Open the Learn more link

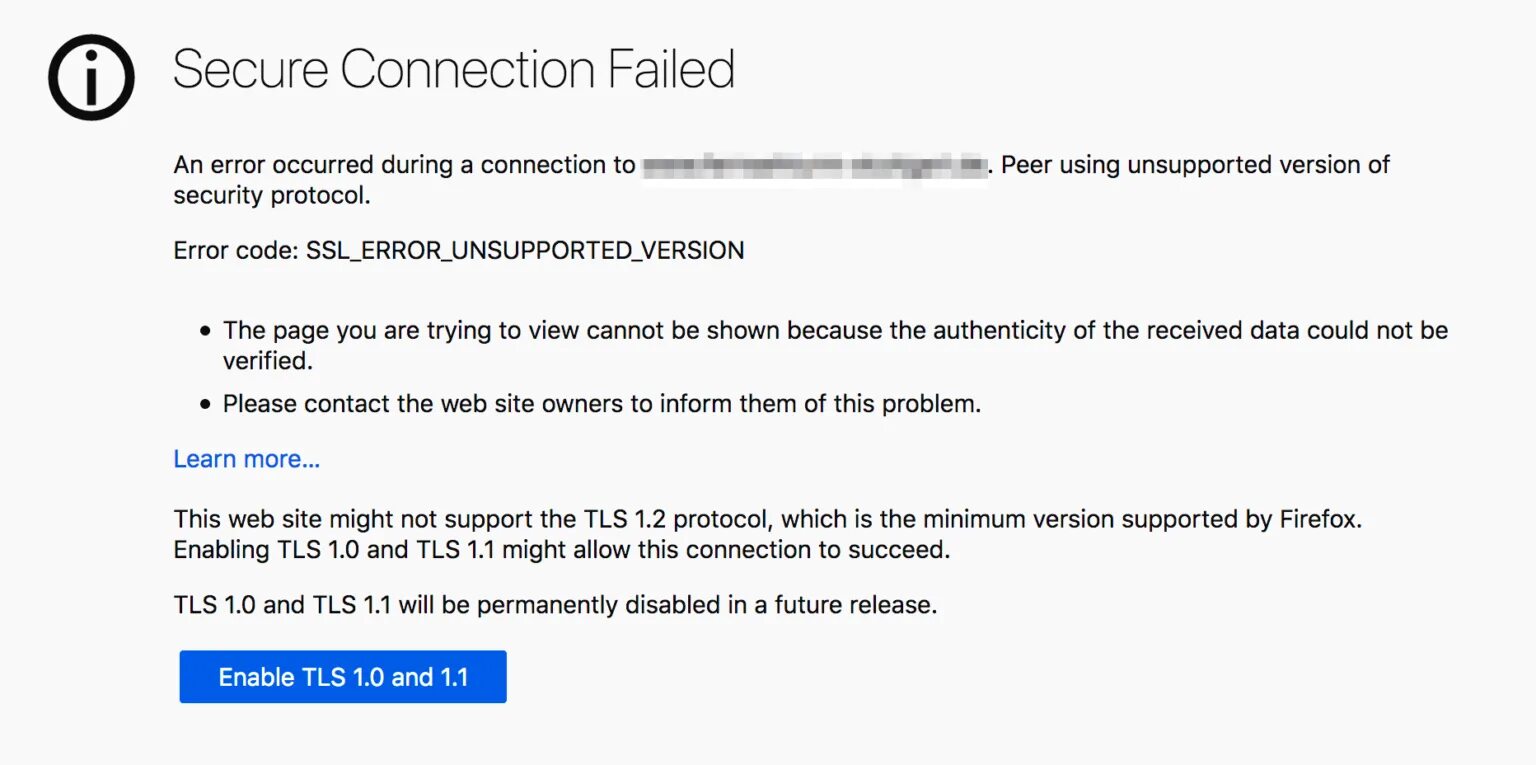point(246,459)
